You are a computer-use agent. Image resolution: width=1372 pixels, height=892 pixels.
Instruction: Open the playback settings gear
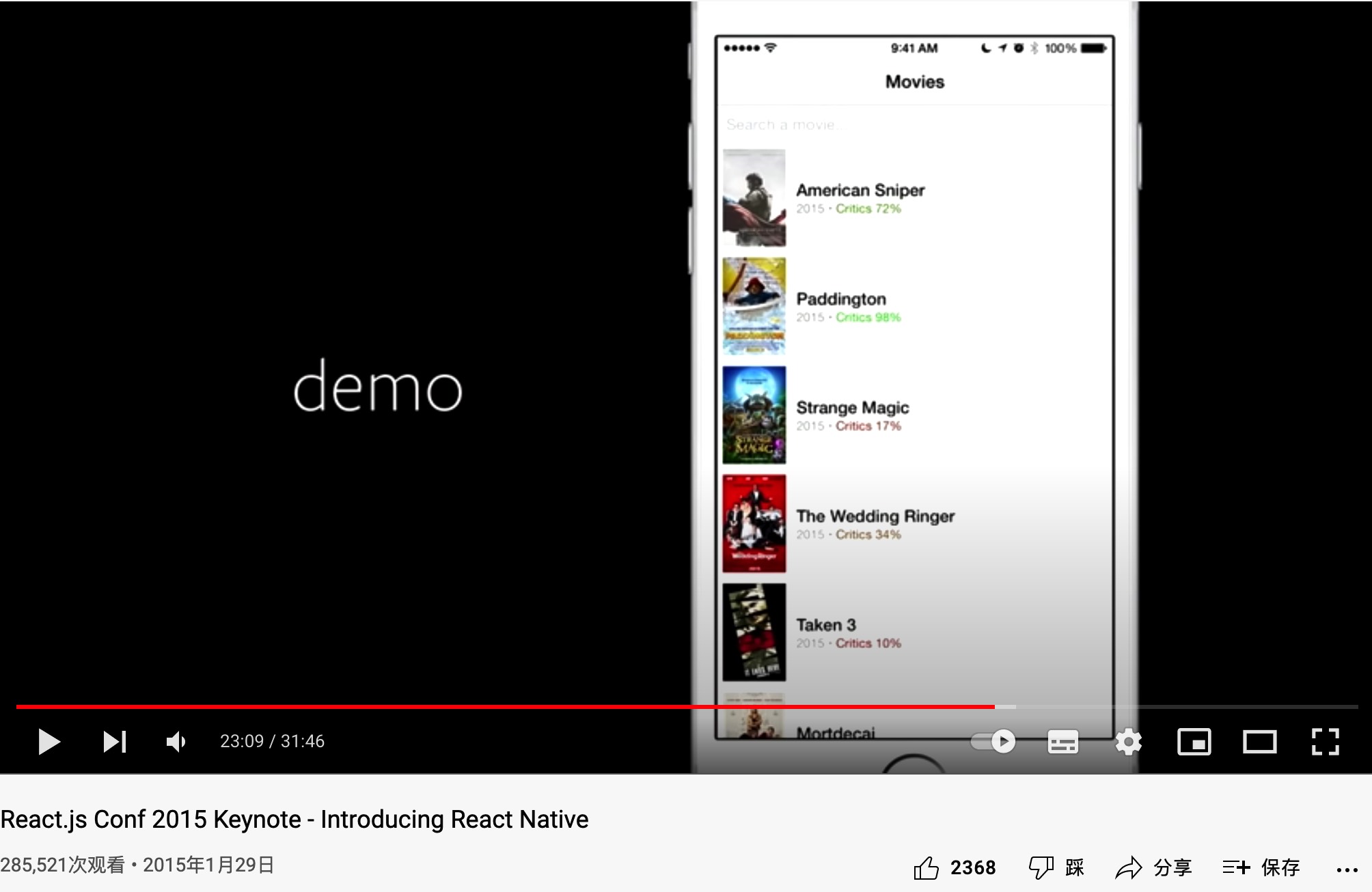(1127, 741)
